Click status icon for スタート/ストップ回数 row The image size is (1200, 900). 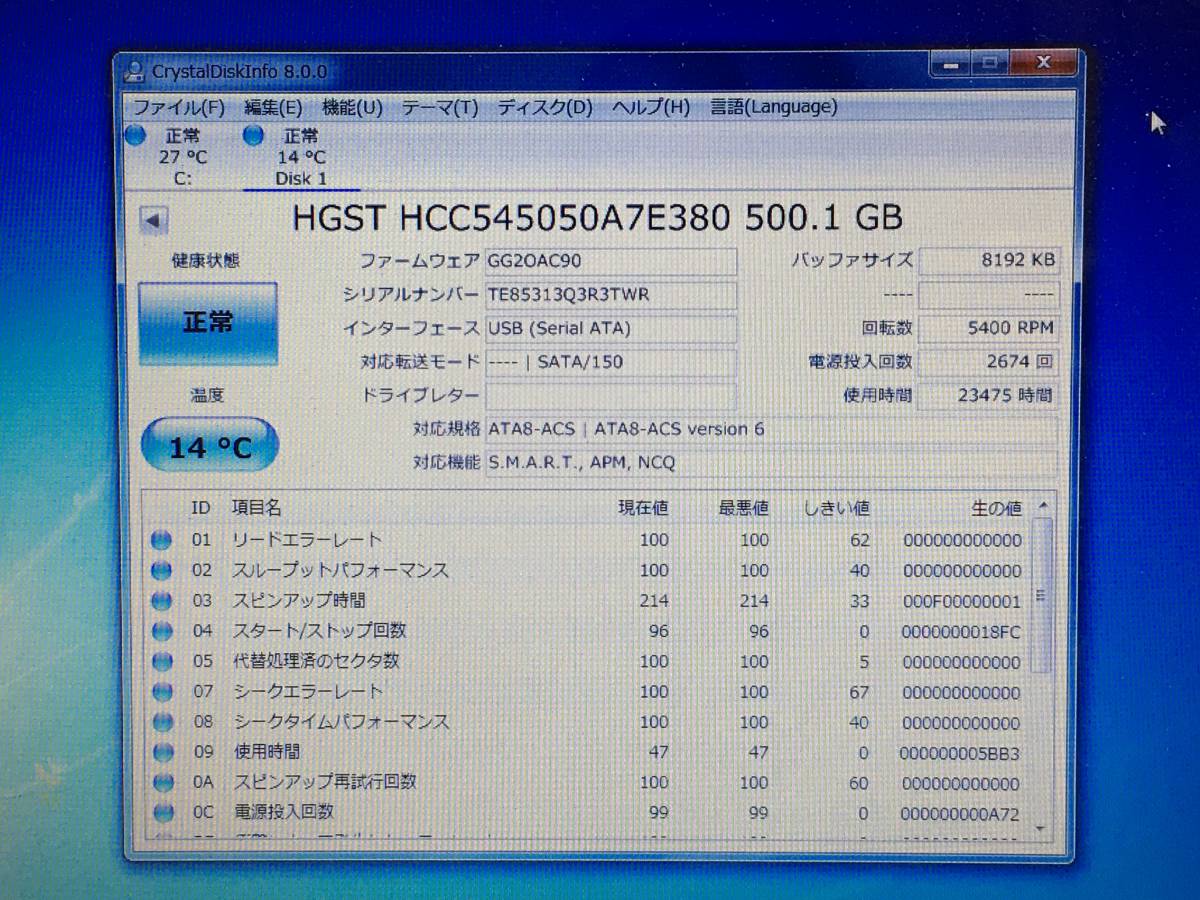click(x=161, y=632)
